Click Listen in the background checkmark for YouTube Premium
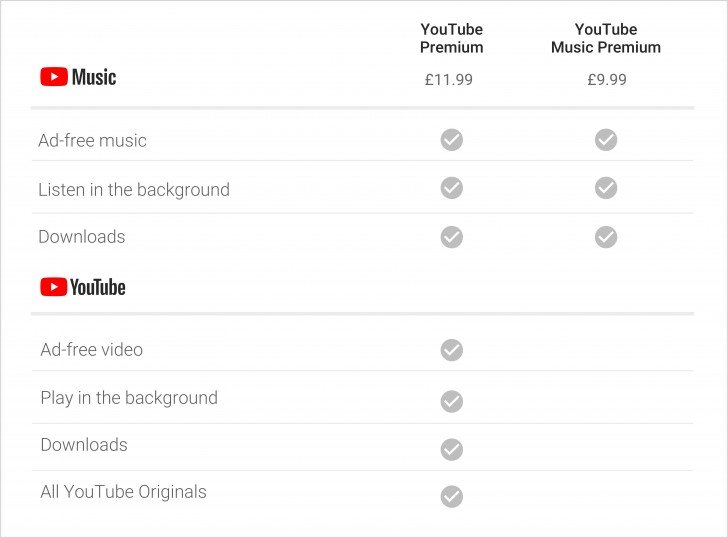The width and height of the screenshot is (728, 537). point(452,188)
